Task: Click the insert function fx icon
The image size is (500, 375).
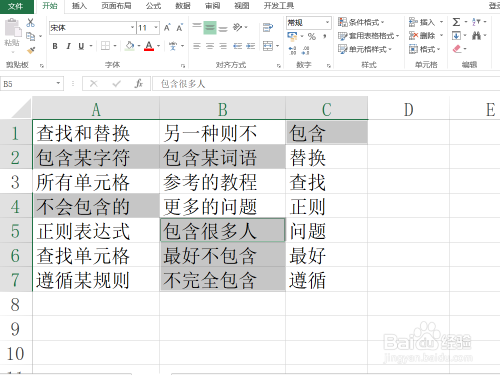Action: pyautogui.click(x=139, y=83)
